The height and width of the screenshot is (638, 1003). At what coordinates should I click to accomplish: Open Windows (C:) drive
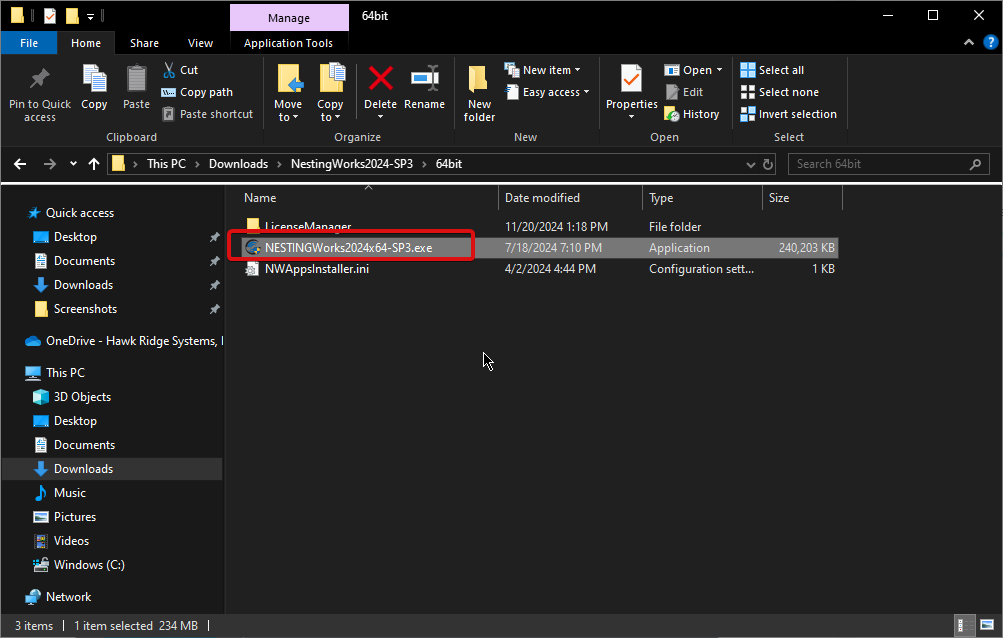tap(88, 564)
